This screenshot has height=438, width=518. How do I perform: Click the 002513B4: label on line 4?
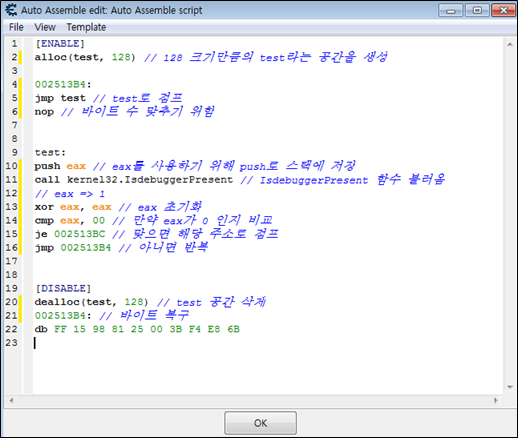pyautogui.click(x=63, y=84)
